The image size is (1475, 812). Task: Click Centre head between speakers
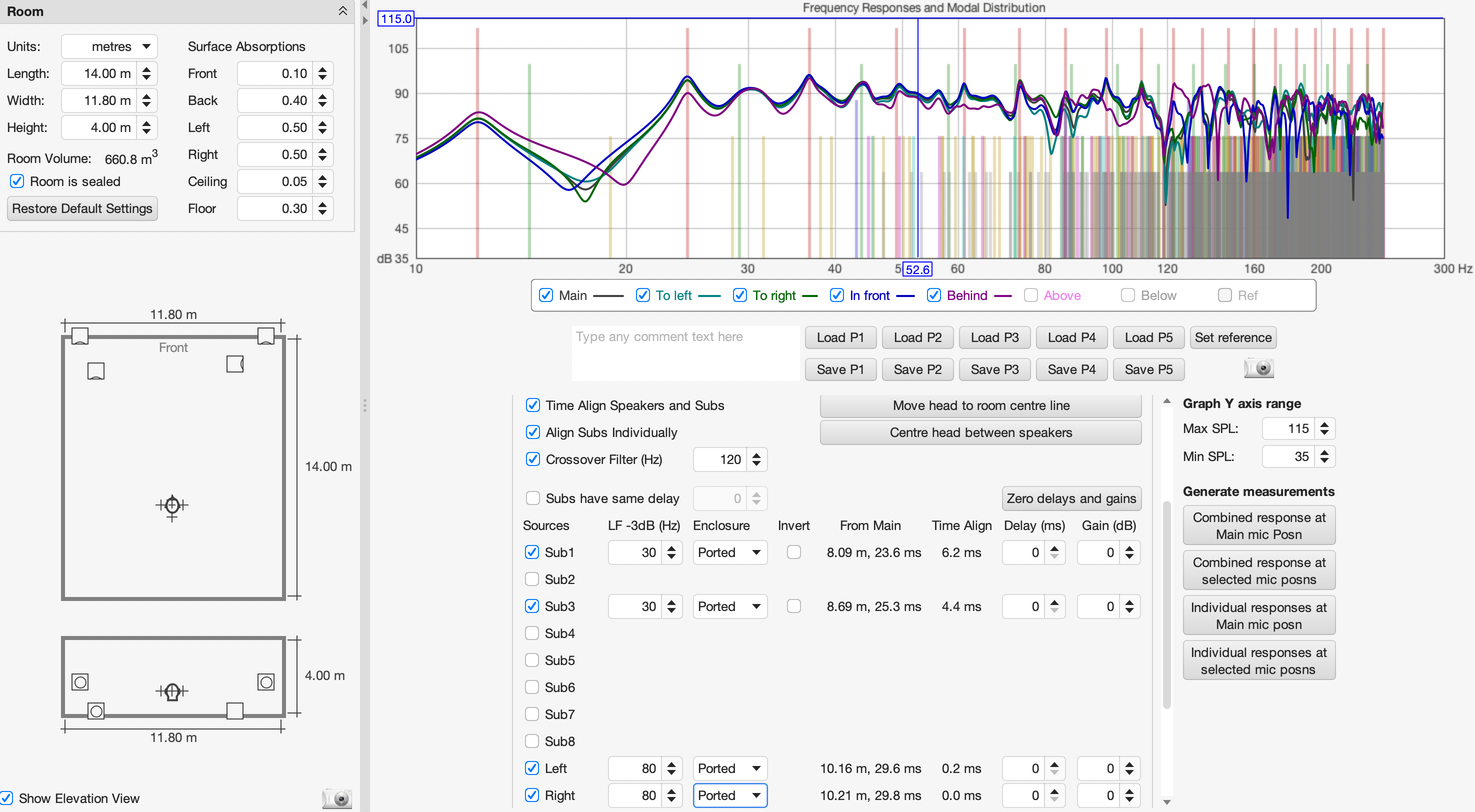[x=980, y=432]
